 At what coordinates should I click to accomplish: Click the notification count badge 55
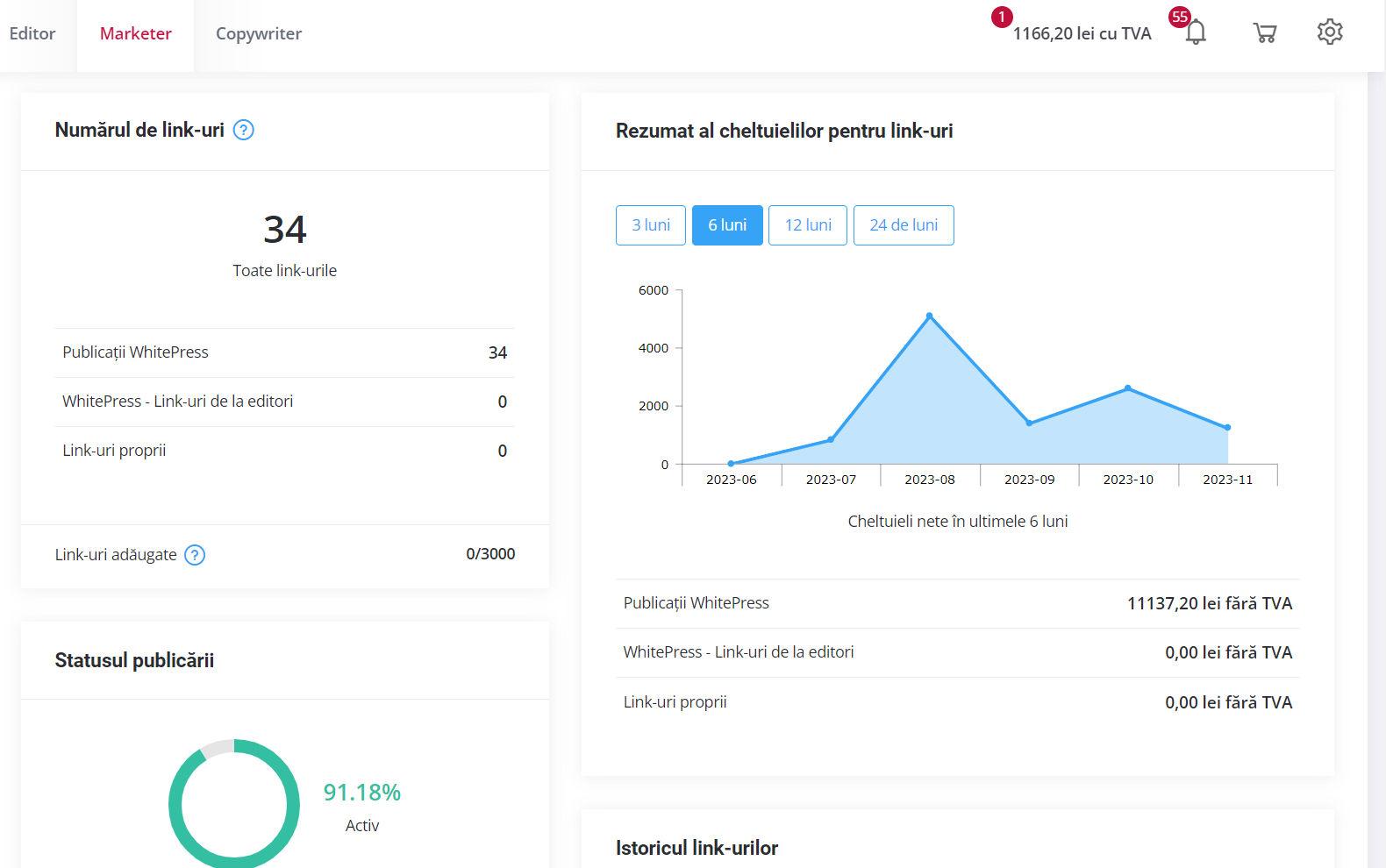1180,17
